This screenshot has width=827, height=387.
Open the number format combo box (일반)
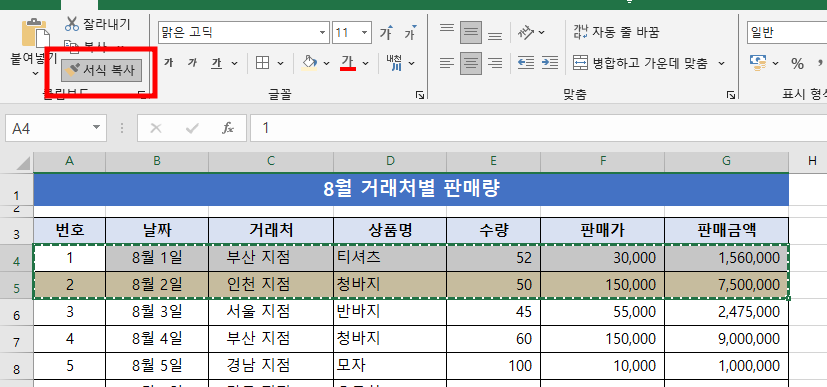pos(787,33)
